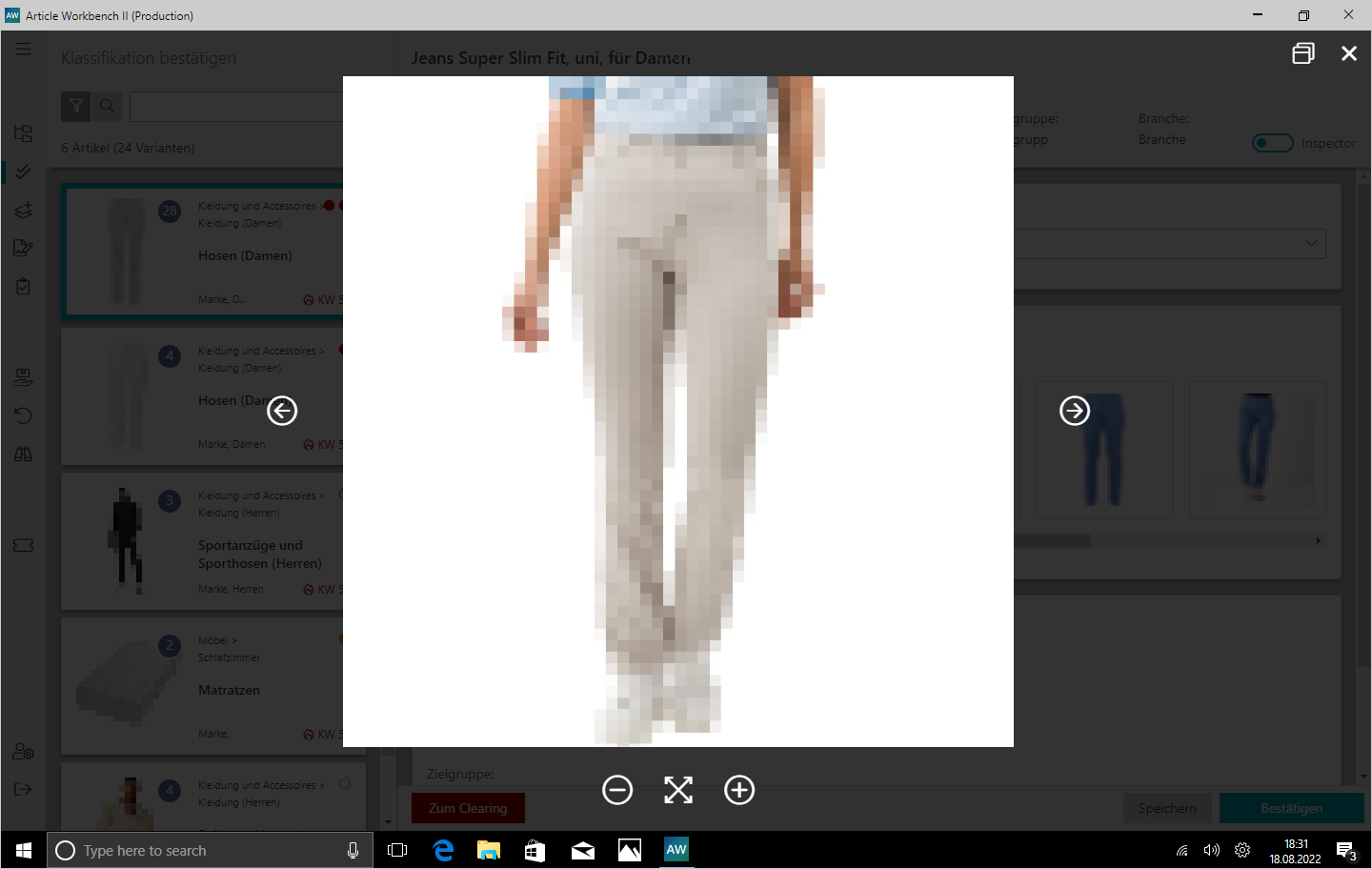
Task: Toggle the Inspector switch
Action: pos(1273,143)
